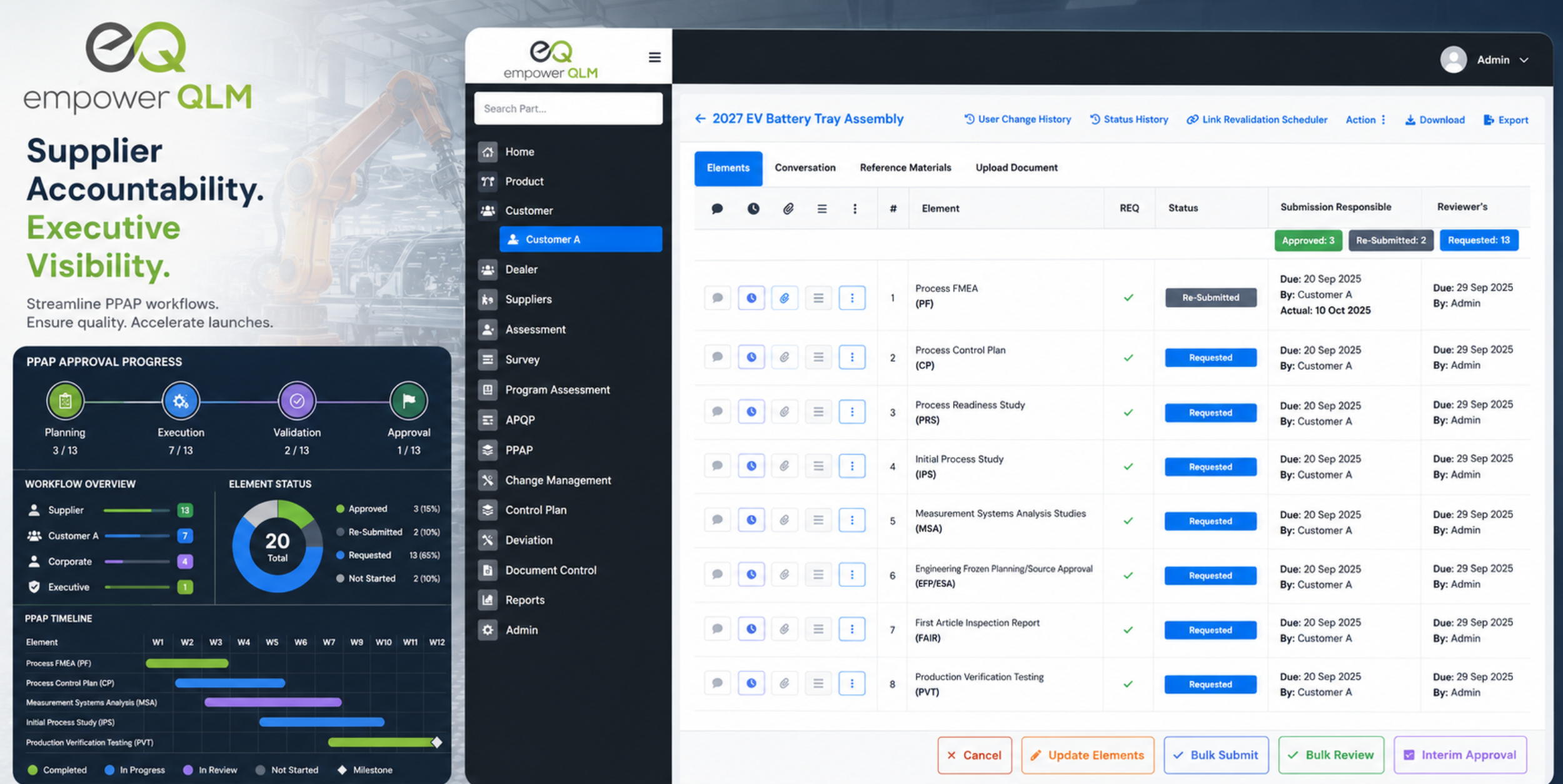Expand the Admin user dropdown

coord(1524,60)
